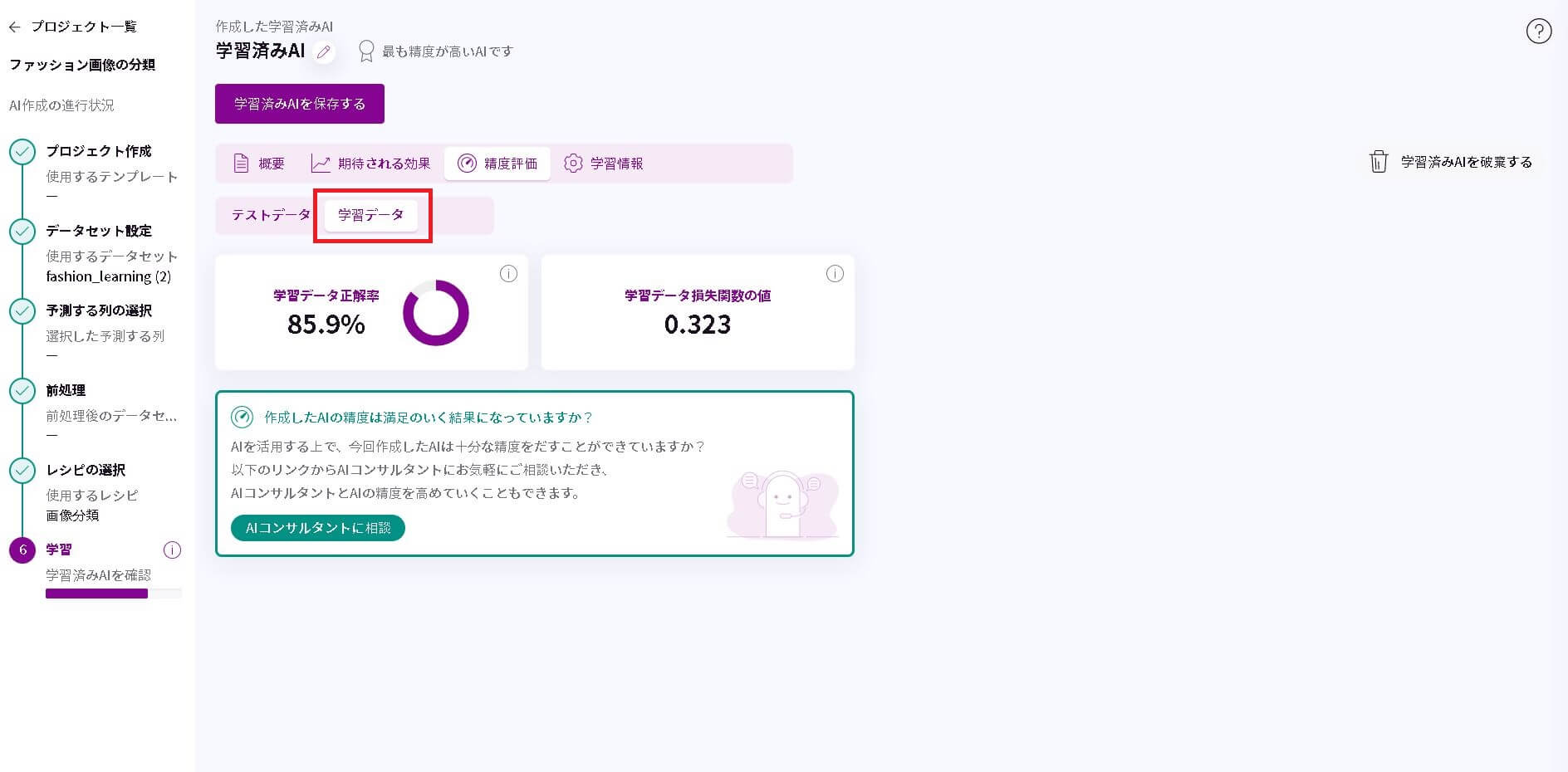The height and width of the screenshot is (772, 1568).
Task: Click the checkmark circle for レシピの選択
Action: 22,471
